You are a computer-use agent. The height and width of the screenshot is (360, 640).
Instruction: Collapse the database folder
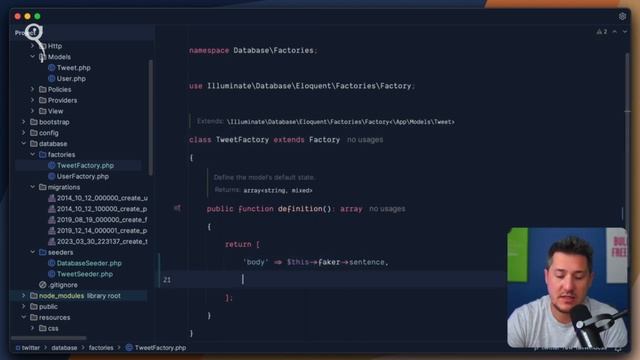[23, 144]
